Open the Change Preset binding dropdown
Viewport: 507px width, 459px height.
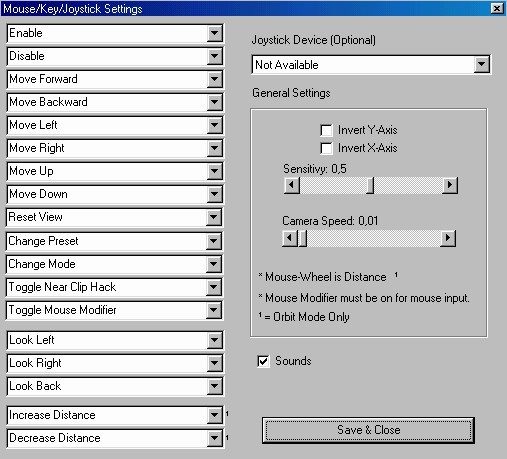pyautogui.click(x=213, y=241)
